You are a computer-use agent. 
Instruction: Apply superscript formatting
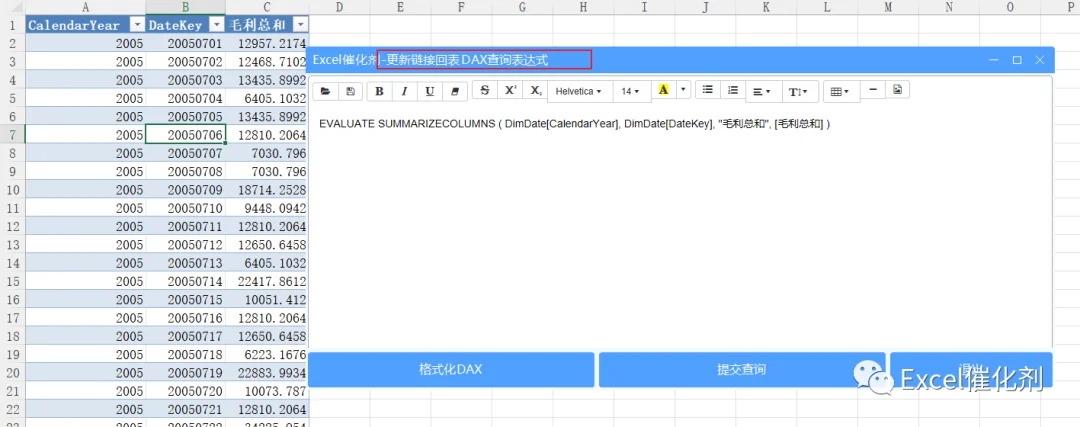point(510,90)
